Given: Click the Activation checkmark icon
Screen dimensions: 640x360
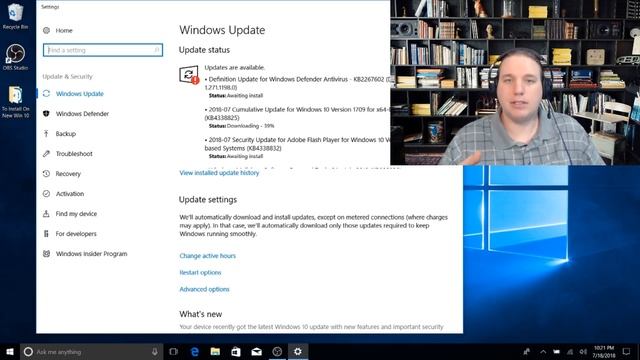Looking at the screenshot, I should (x=47, y=193).
